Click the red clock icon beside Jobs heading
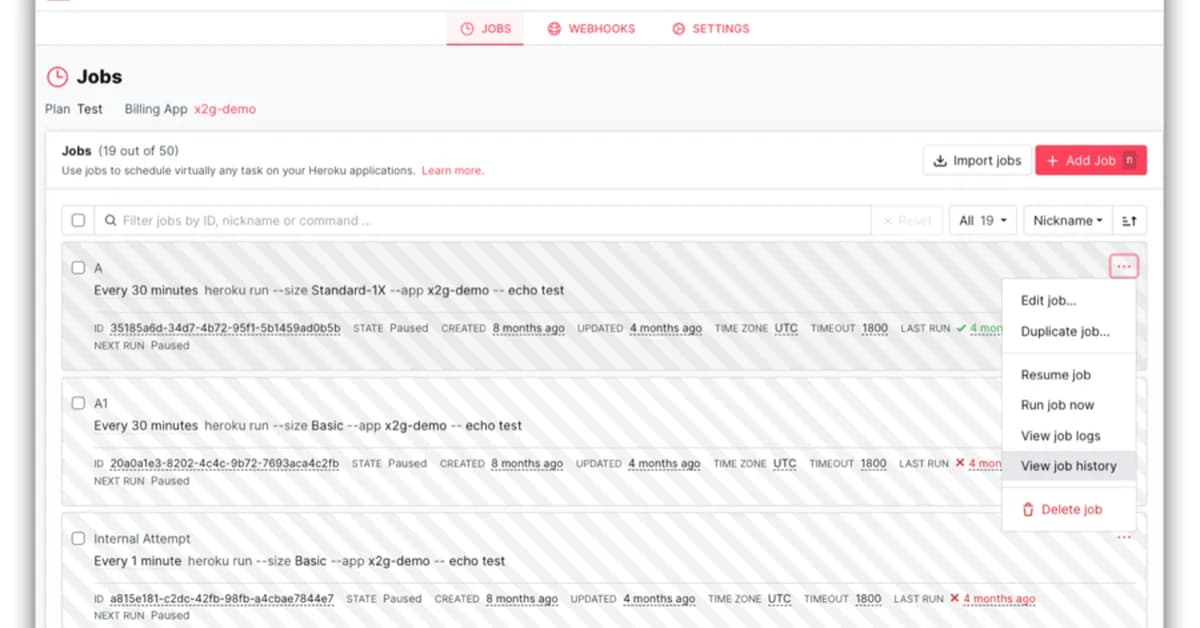This screenshot has height=628, width=1200. tap(58, 77)
